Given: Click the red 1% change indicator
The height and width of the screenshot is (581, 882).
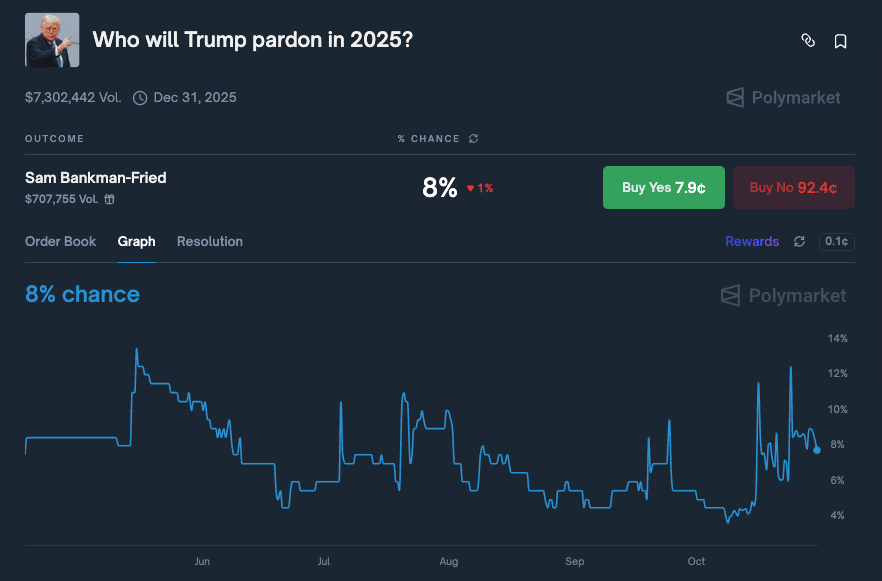Looking at the screenshot, I should [x=480, y=188].
